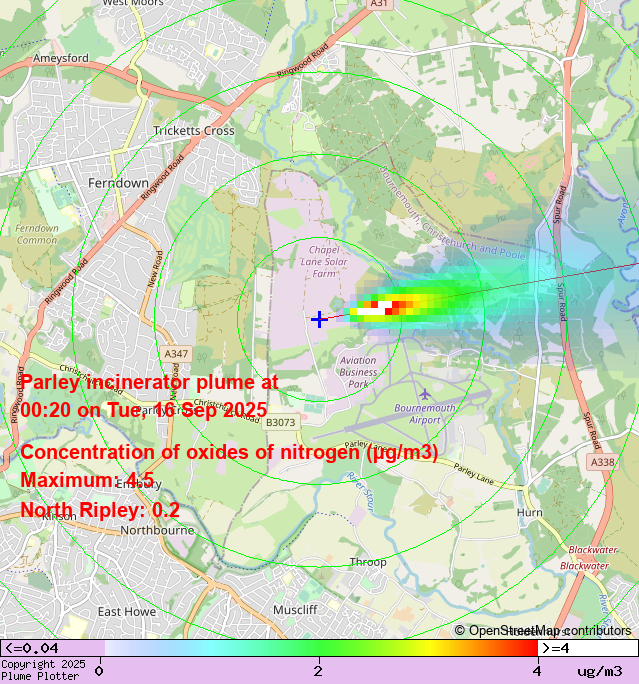Viewport: 639px width, 684px height.
Task: Click the Throop place label
Action: pos(368,562)
